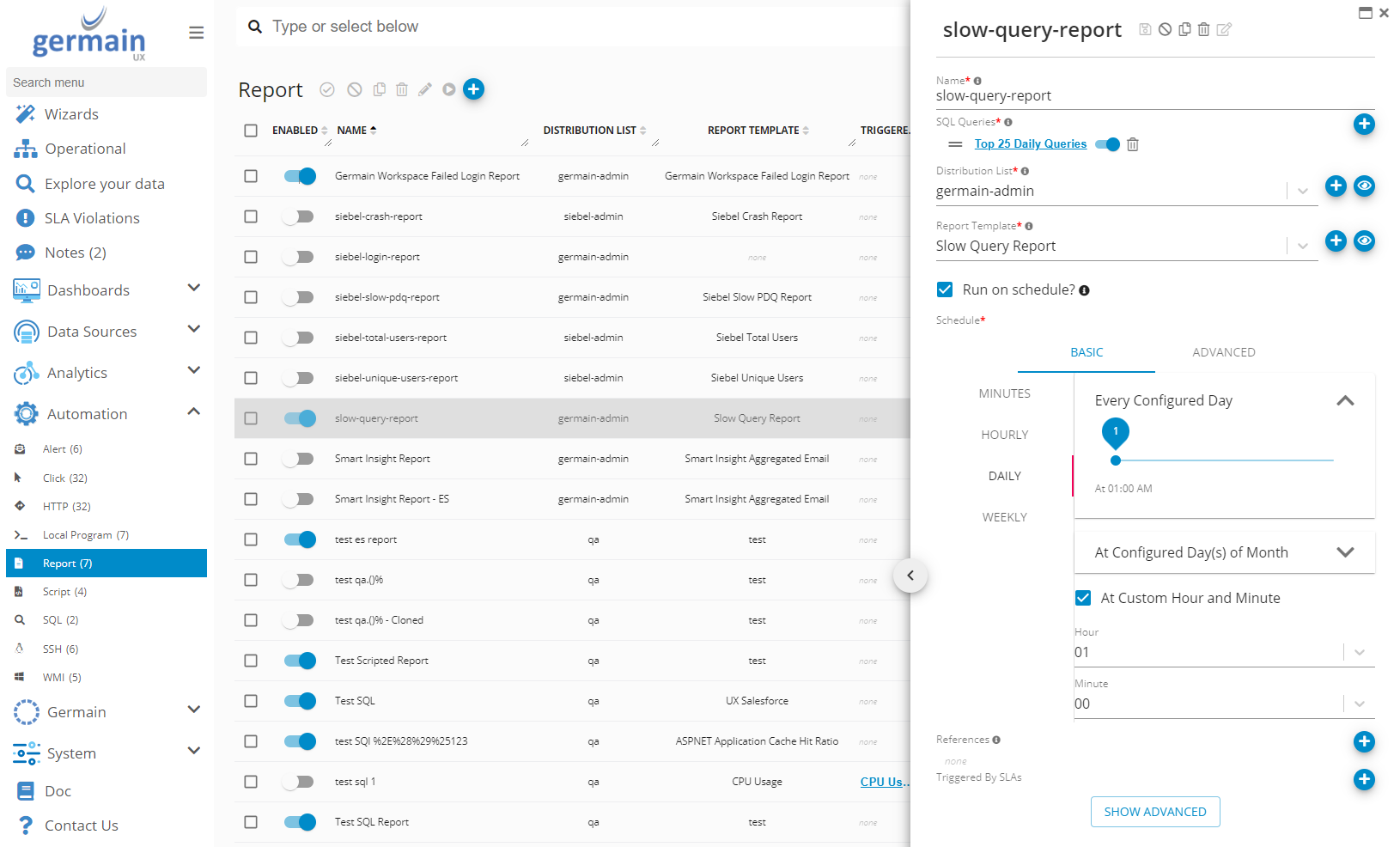
Task: Add a new report with the plus button
Action: click(x=473, y=89)
